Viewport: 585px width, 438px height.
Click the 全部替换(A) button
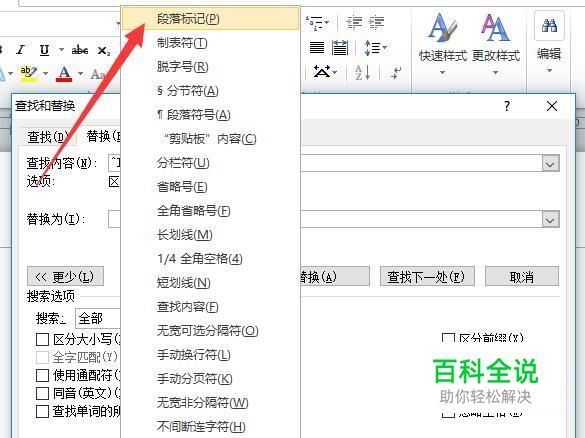pos(335,276)
